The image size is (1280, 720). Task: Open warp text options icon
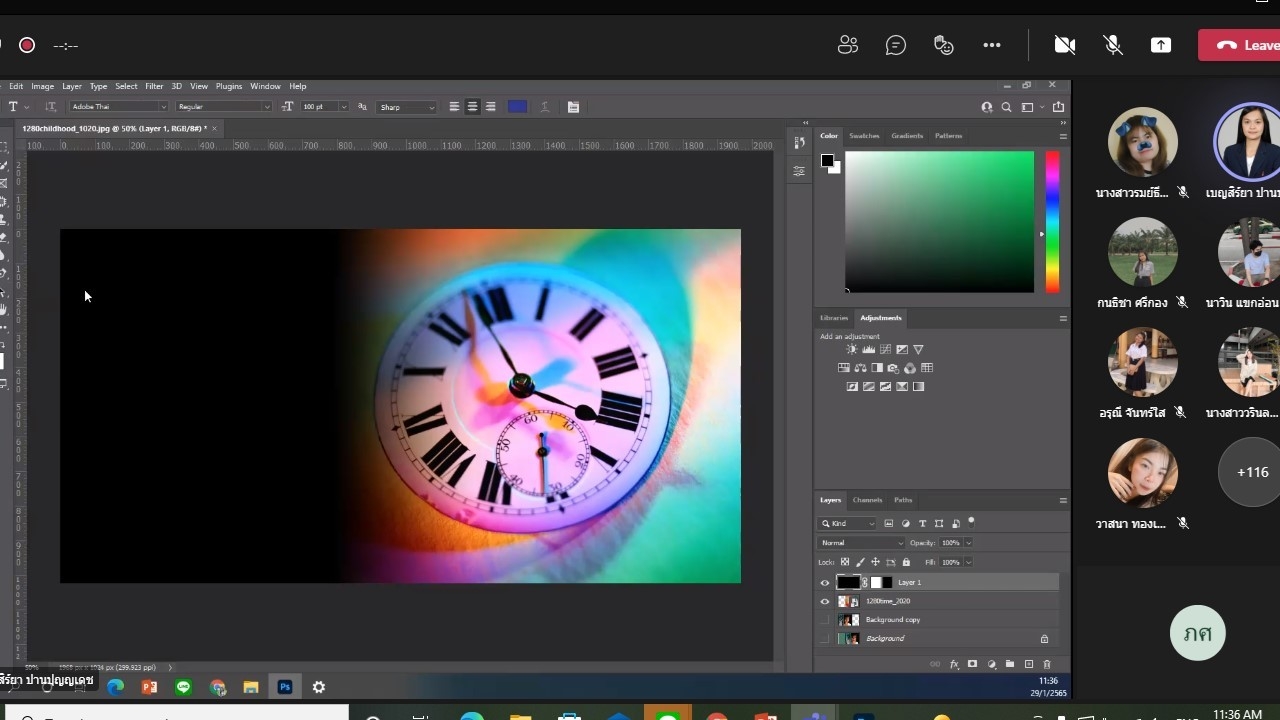click(545, 107)
